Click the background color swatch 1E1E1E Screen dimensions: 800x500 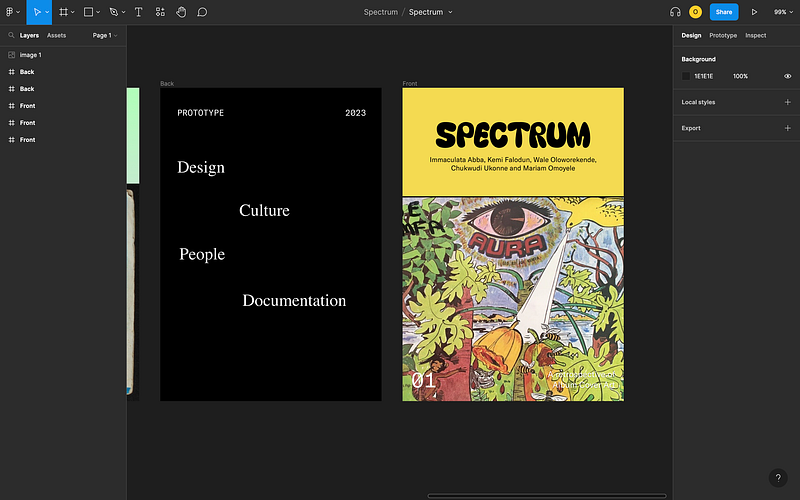click(x=686, y=76)
